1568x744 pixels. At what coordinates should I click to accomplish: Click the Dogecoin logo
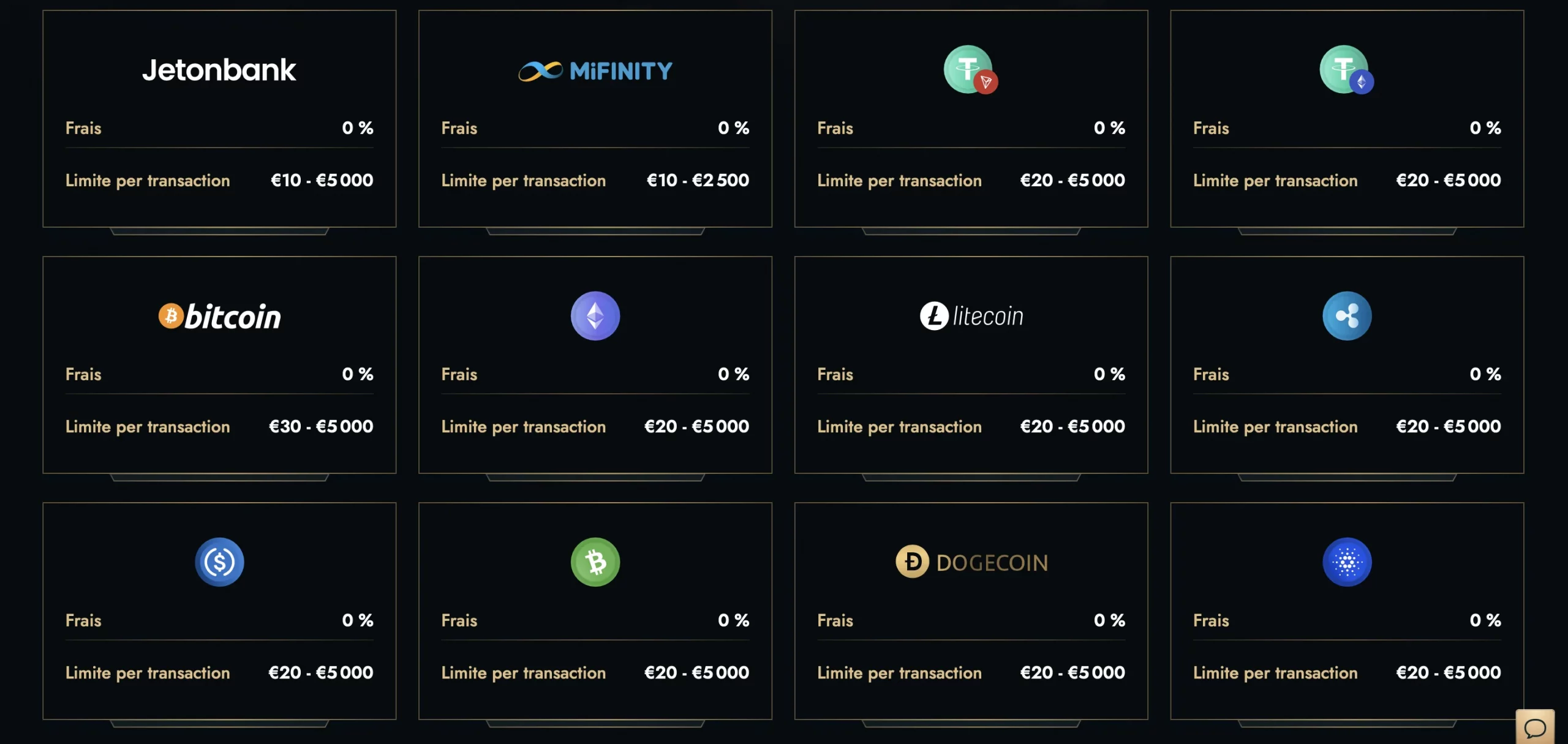click(971, 562)
